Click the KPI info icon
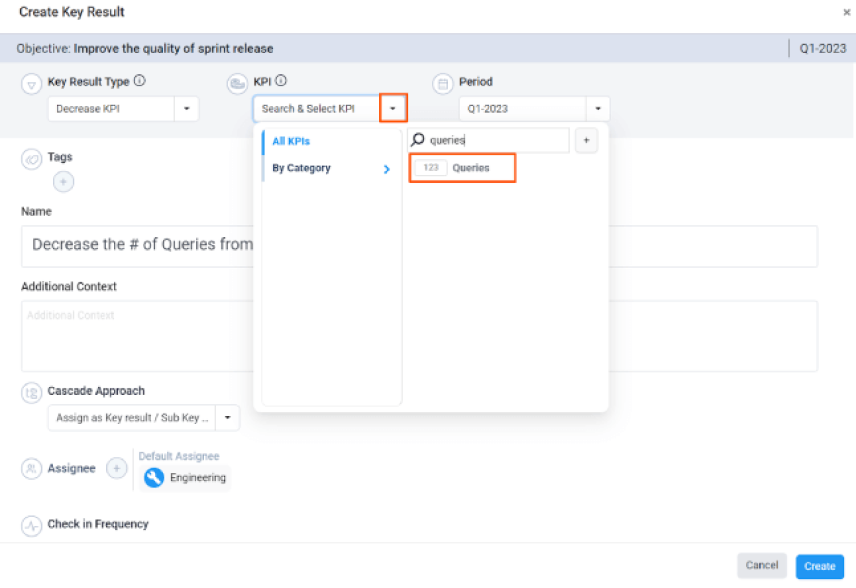The width and height of the screenshot is (856, 588). pos(281,81)
